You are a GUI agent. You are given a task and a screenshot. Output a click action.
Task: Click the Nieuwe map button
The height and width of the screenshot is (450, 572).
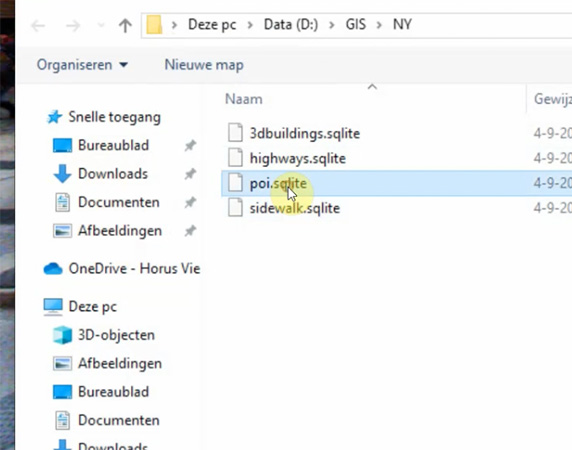[204, 65]
